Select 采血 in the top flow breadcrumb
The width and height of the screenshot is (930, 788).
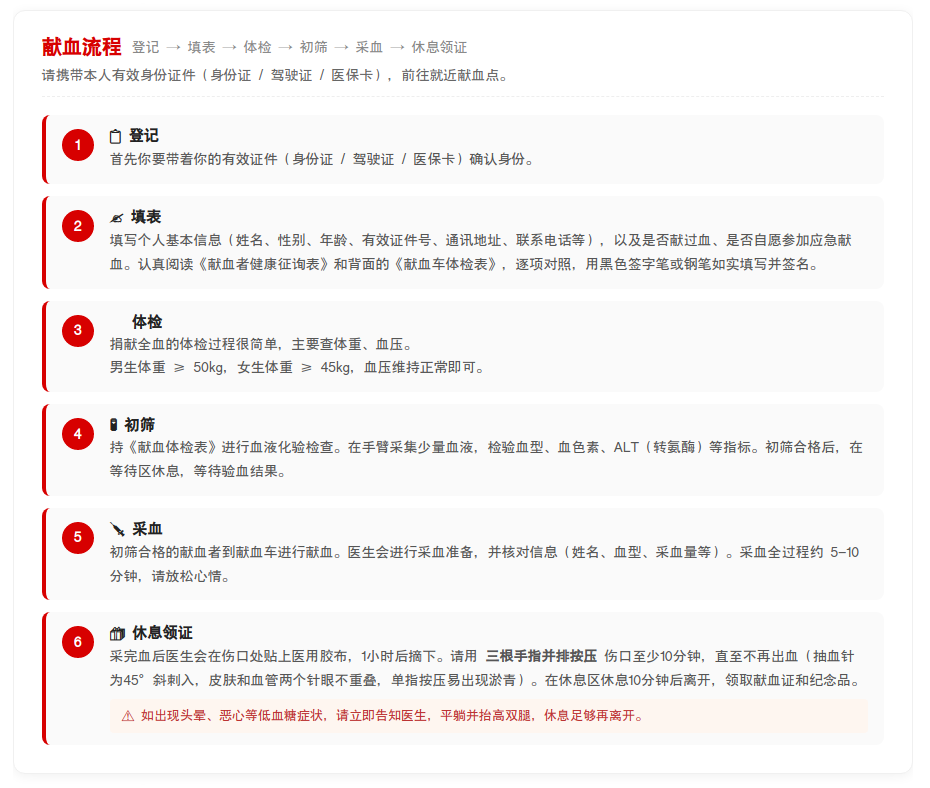369,47
